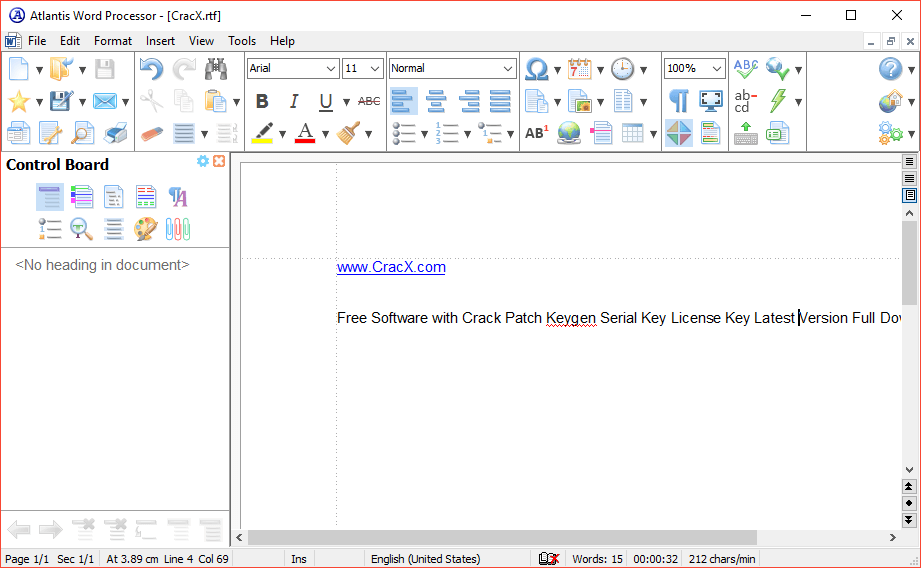The width and height of the screenshot is (921, 568).
Task: Click Words: 15 counter in status bar
Action: coord(597,559)
